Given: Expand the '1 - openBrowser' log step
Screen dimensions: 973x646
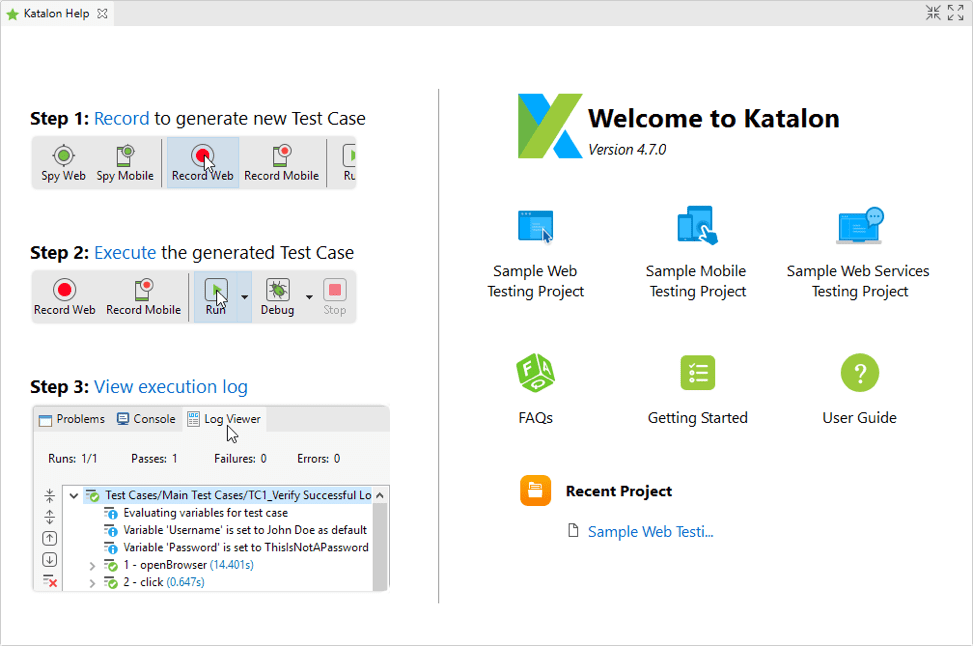Looking at the screenshot, I should click(x=92, y=566).
